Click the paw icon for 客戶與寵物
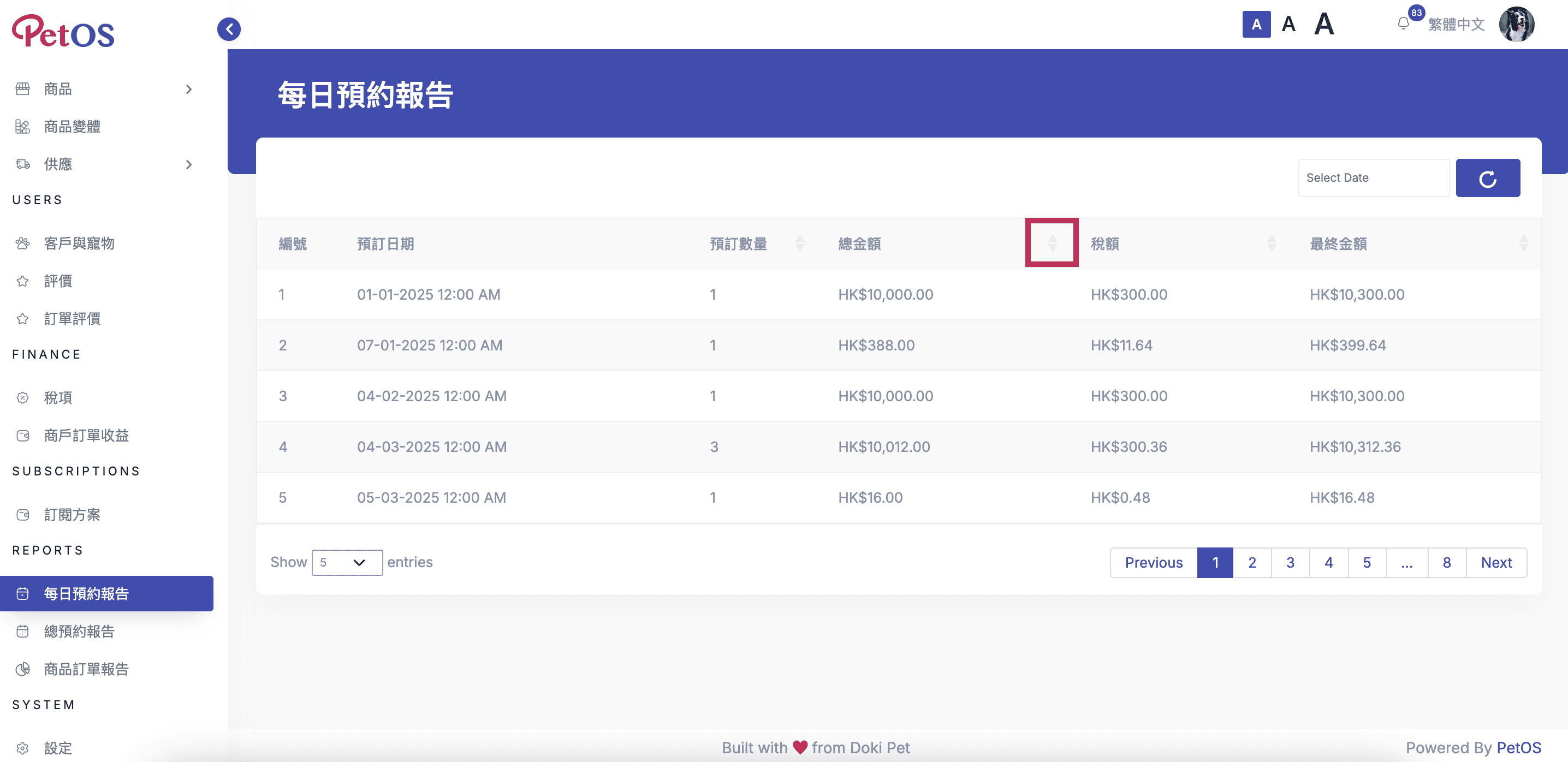Image resolution: width=1568 pixels, height=762 pixels. [x=22, y=243]
